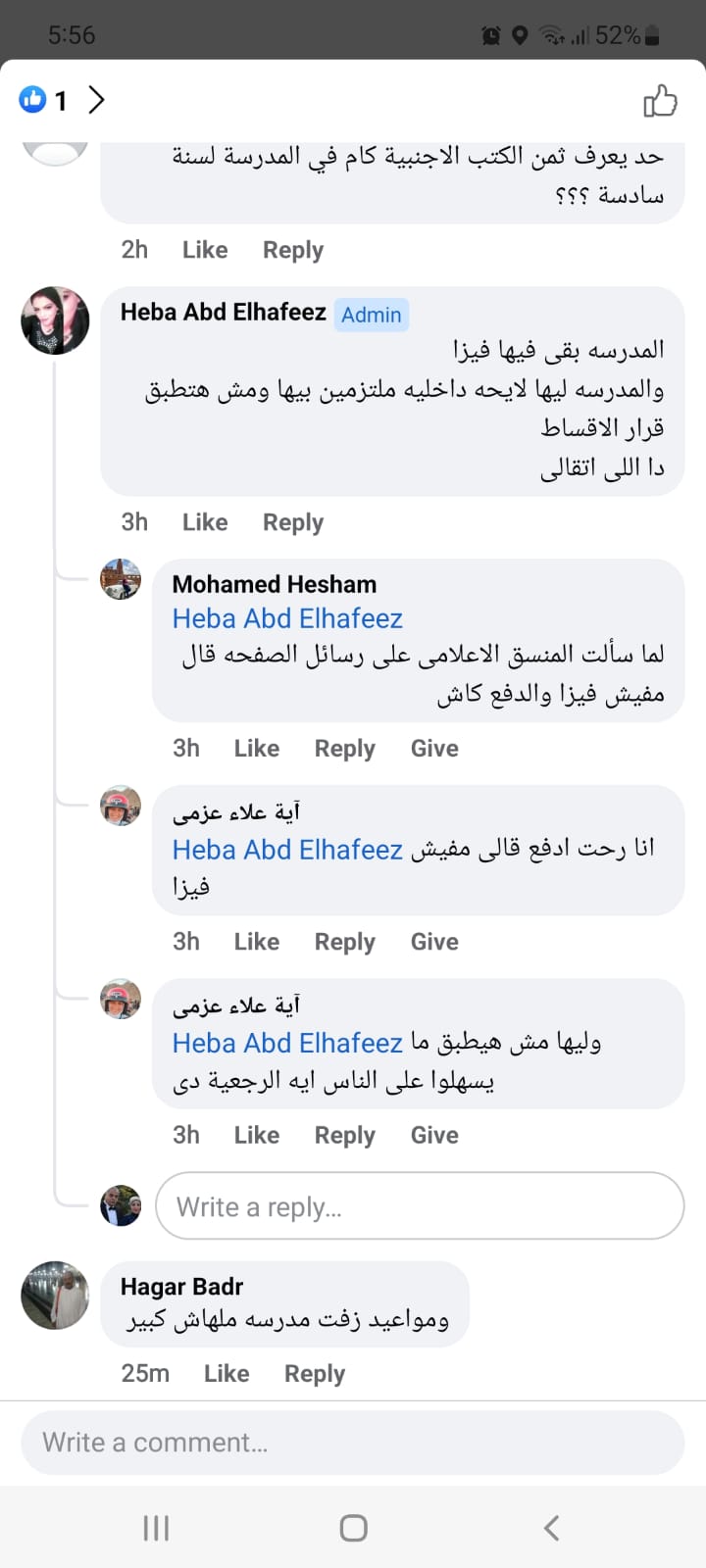The image size is (706, 1568).
Task: Like Heba Abd Elhafeez's comment
Action: tap(205, 522)
